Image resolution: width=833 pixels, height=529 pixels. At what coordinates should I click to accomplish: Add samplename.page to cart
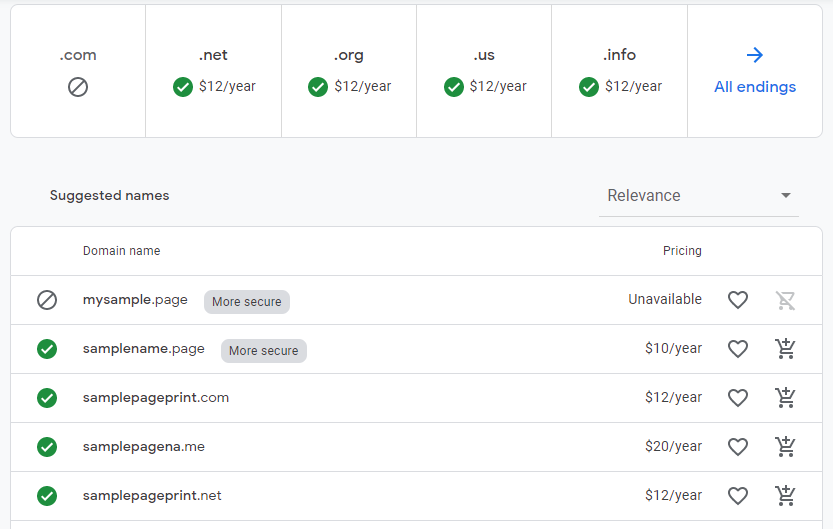tap(785, 348)
